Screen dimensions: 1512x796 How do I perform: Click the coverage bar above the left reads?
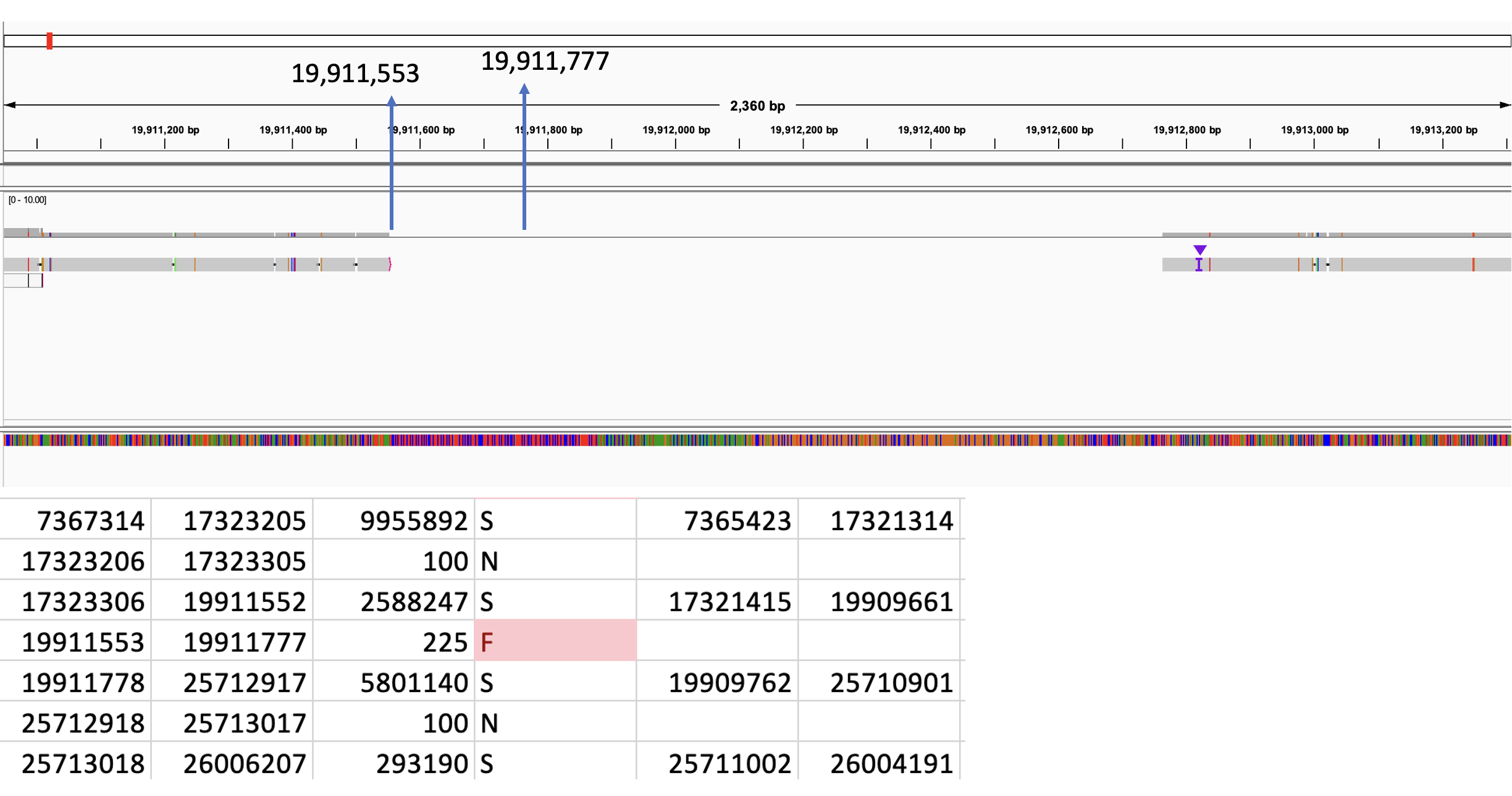pos(185,234)
